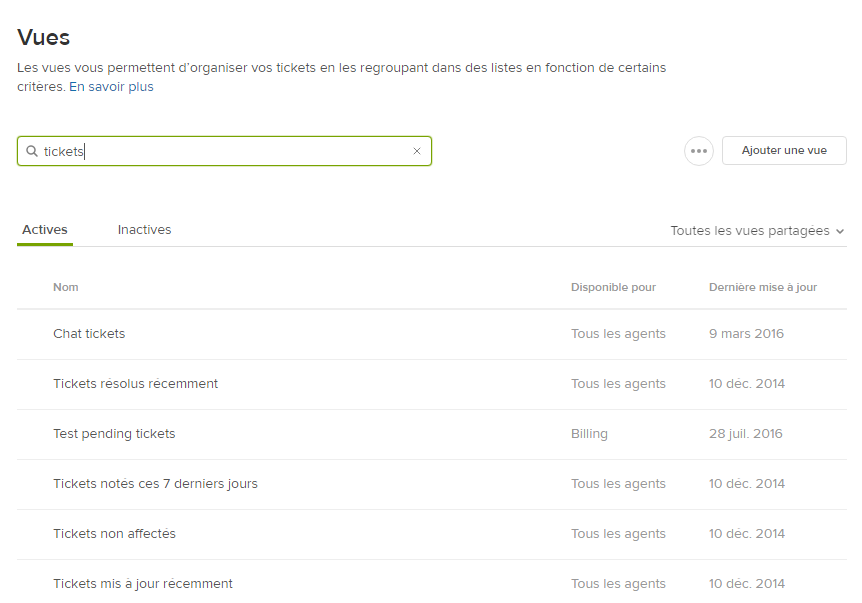Image resolution: width=862 pixels, height=603 pixels.
Task: Switch to the Inactives tab
Action: (144, 230)
